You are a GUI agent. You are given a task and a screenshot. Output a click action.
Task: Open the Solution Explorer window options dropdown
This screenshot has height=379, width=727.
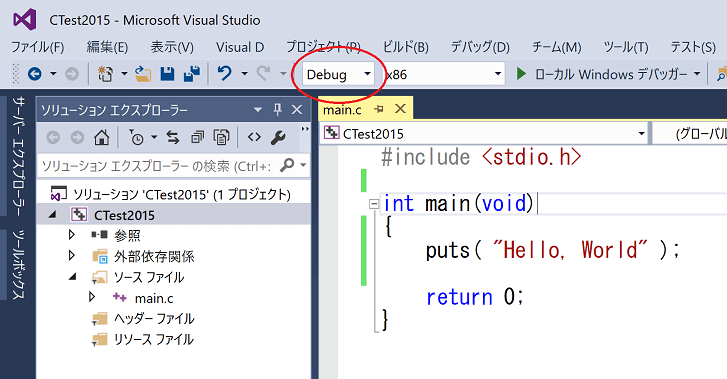pyautogui.click(x=258, y=110)
